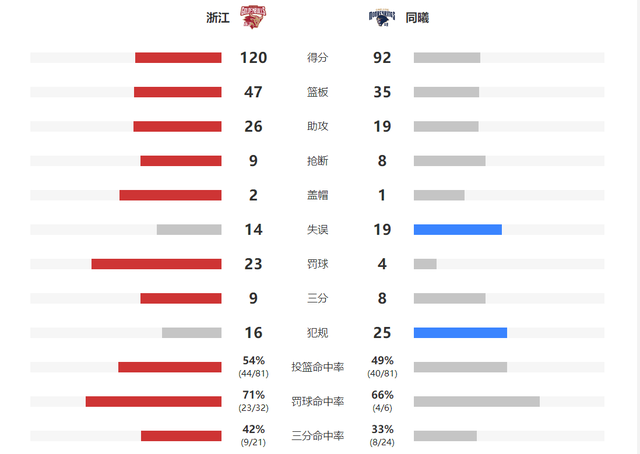Image resolution: width=640 pixels, height=454 pixels.
Task: Click Zhejiang's score value 120
Action: click(253, 58)
